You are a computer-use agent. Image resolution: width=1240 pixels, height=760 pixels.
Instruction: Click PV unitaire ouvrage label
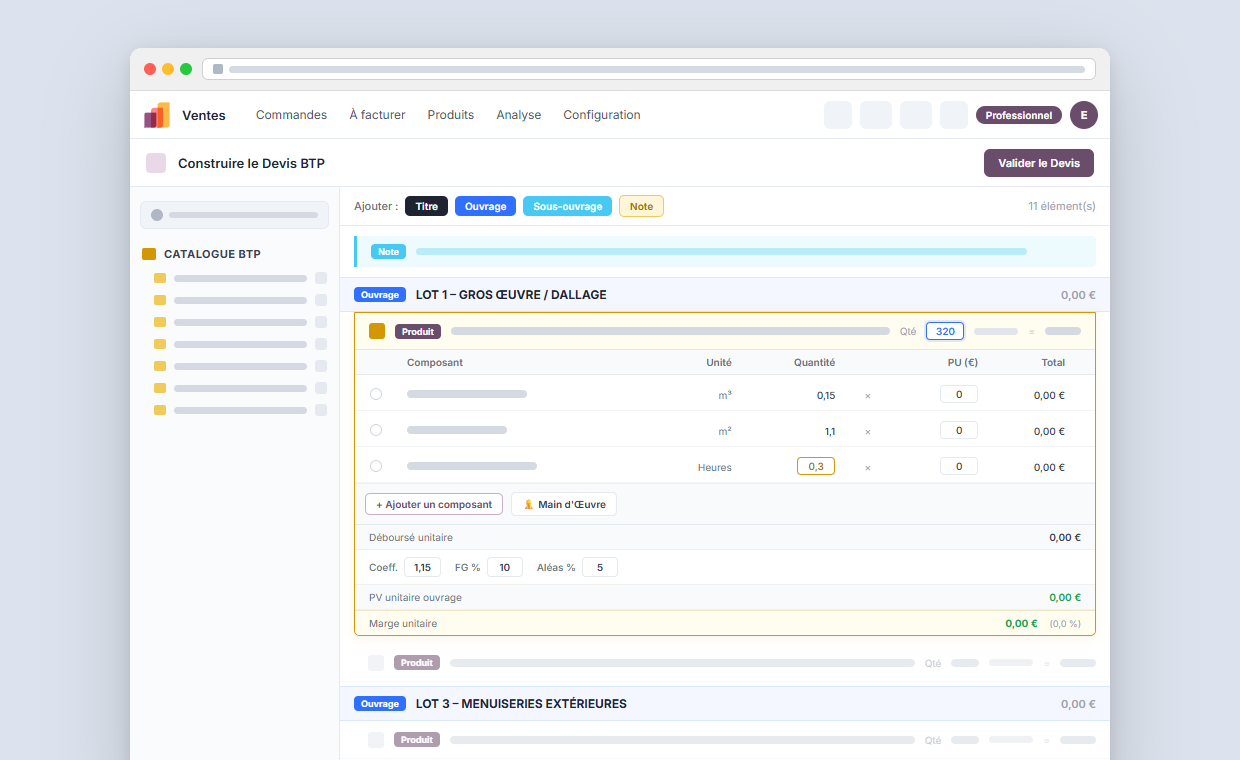pos(415,597)
